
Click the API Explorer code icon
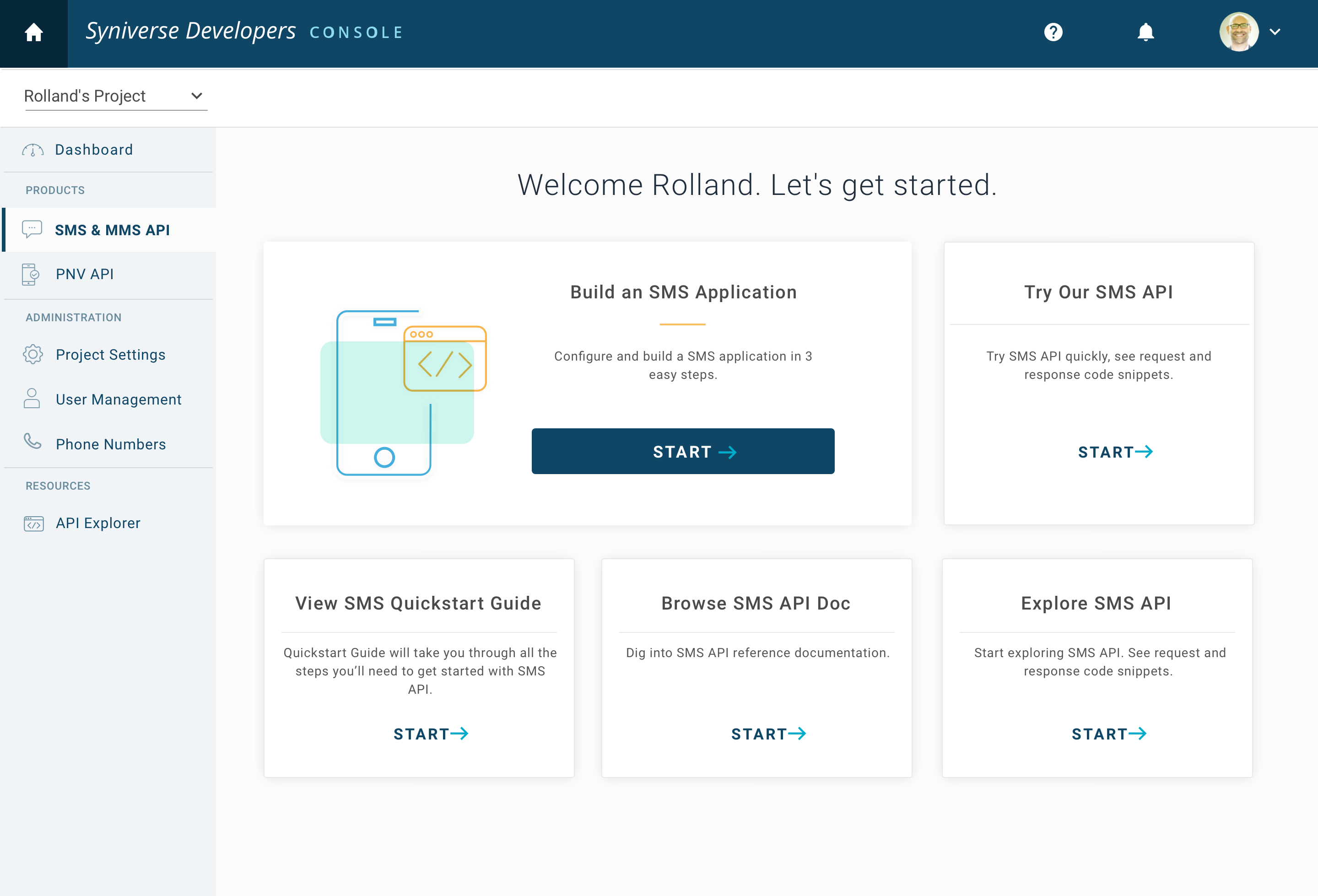click(34, 524)
